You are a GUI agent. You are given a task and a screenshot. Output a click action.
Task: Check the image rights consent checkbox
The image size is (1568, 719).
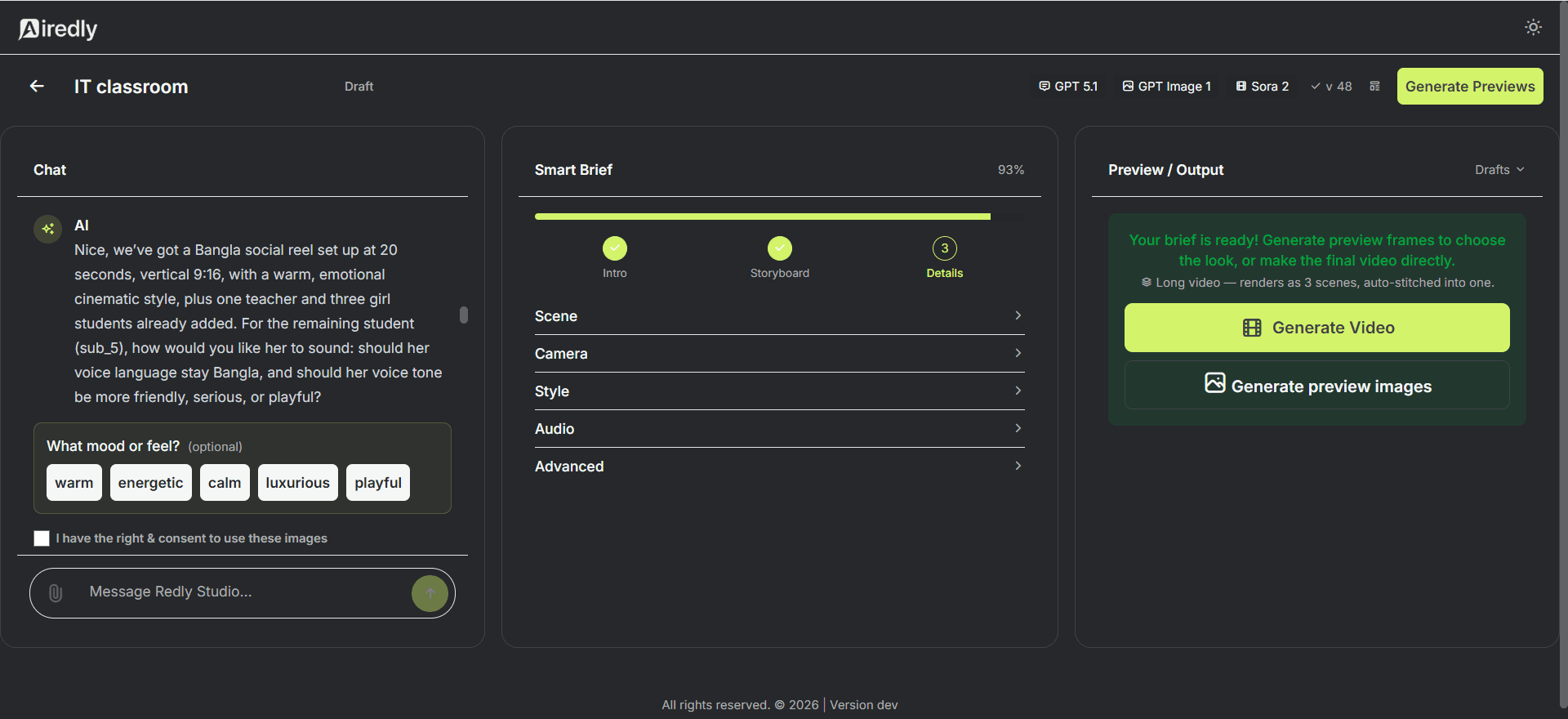42,538
